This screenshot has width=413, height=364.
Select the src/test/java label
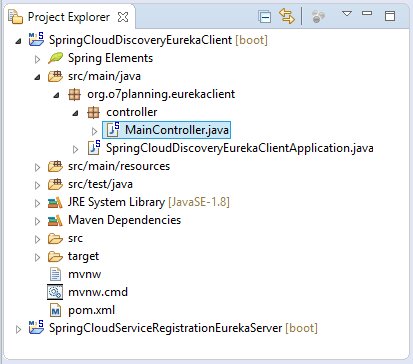(x=100, y=184)
